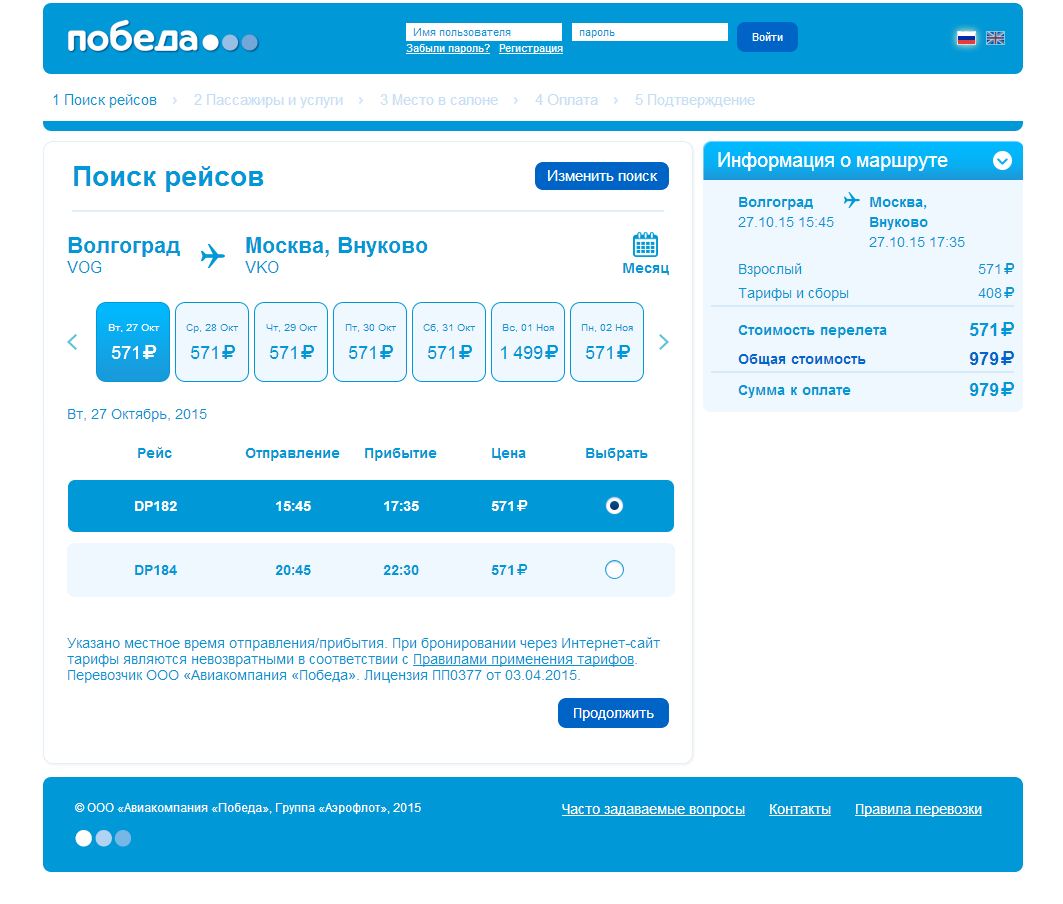The image size is (1063, 904).
Task: Click the Стоимость перелета row
Action: [875, 330]
